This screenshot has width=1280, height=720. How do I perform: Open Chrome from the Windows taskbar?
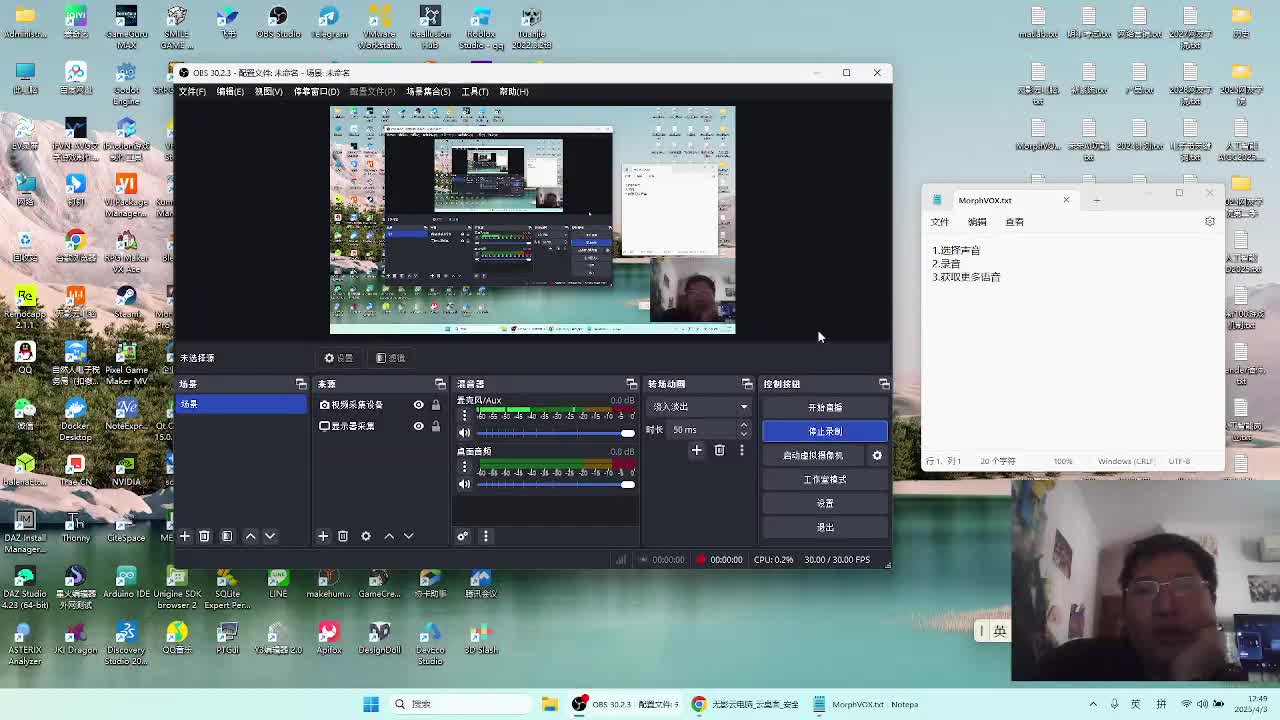[x=699, y=704]
